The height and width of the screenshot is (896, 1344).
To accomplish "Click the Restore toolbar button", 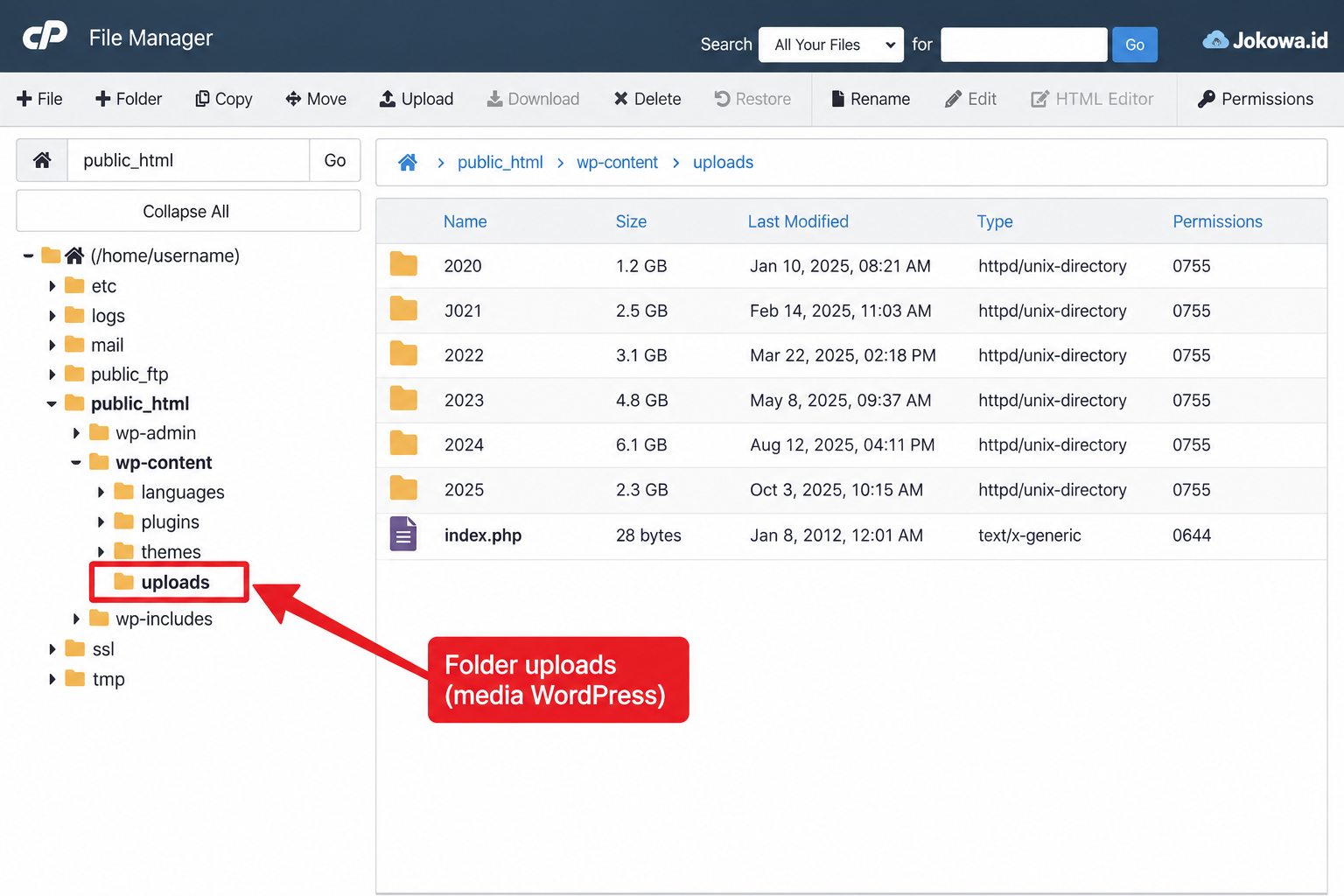I will tap(752, 99).
